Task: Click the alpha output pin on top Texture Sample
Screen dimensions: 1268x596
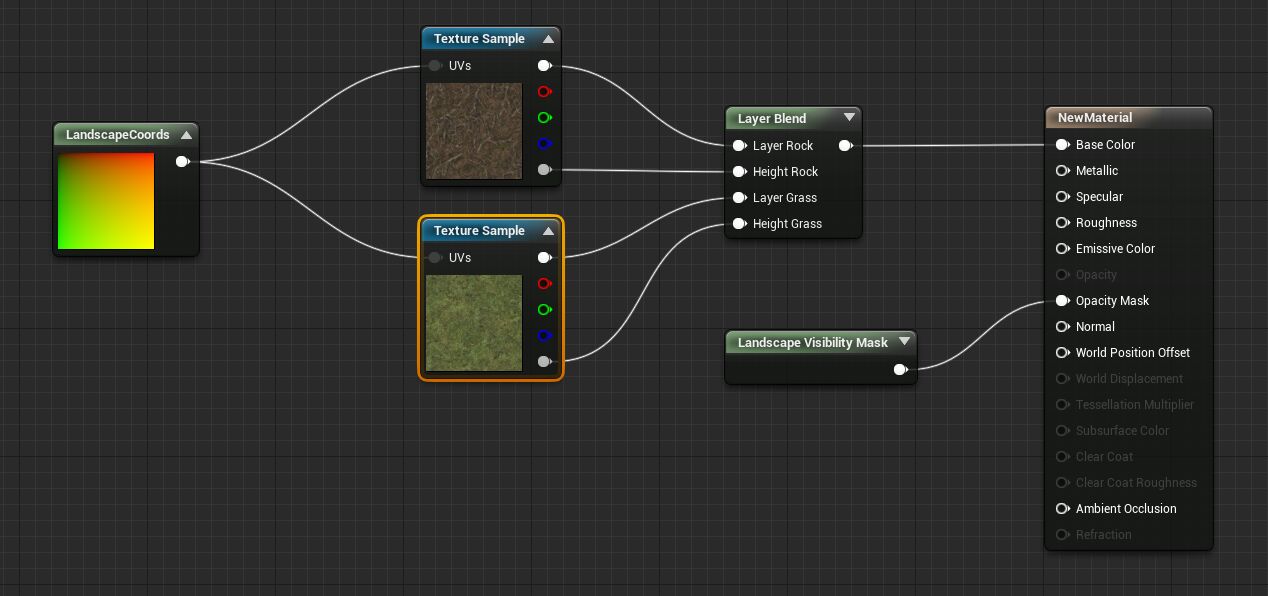Action: click(545, 170)
